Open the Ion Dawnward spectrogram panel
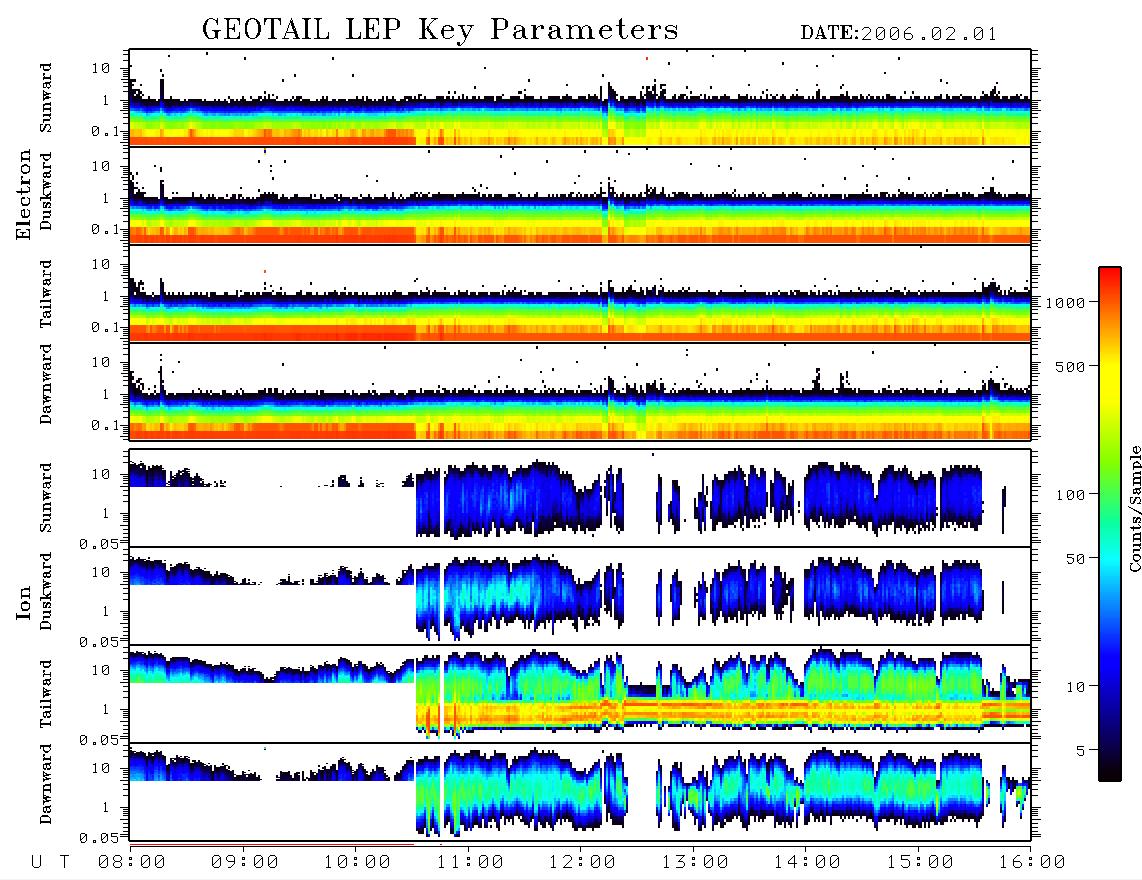 point(580,792)
